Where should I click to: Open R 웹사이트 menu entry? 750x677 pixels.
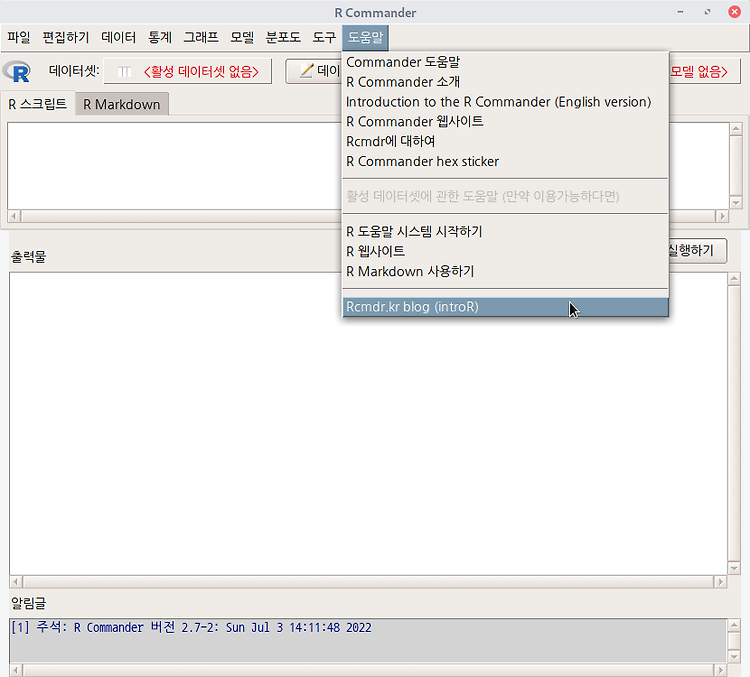505,251
